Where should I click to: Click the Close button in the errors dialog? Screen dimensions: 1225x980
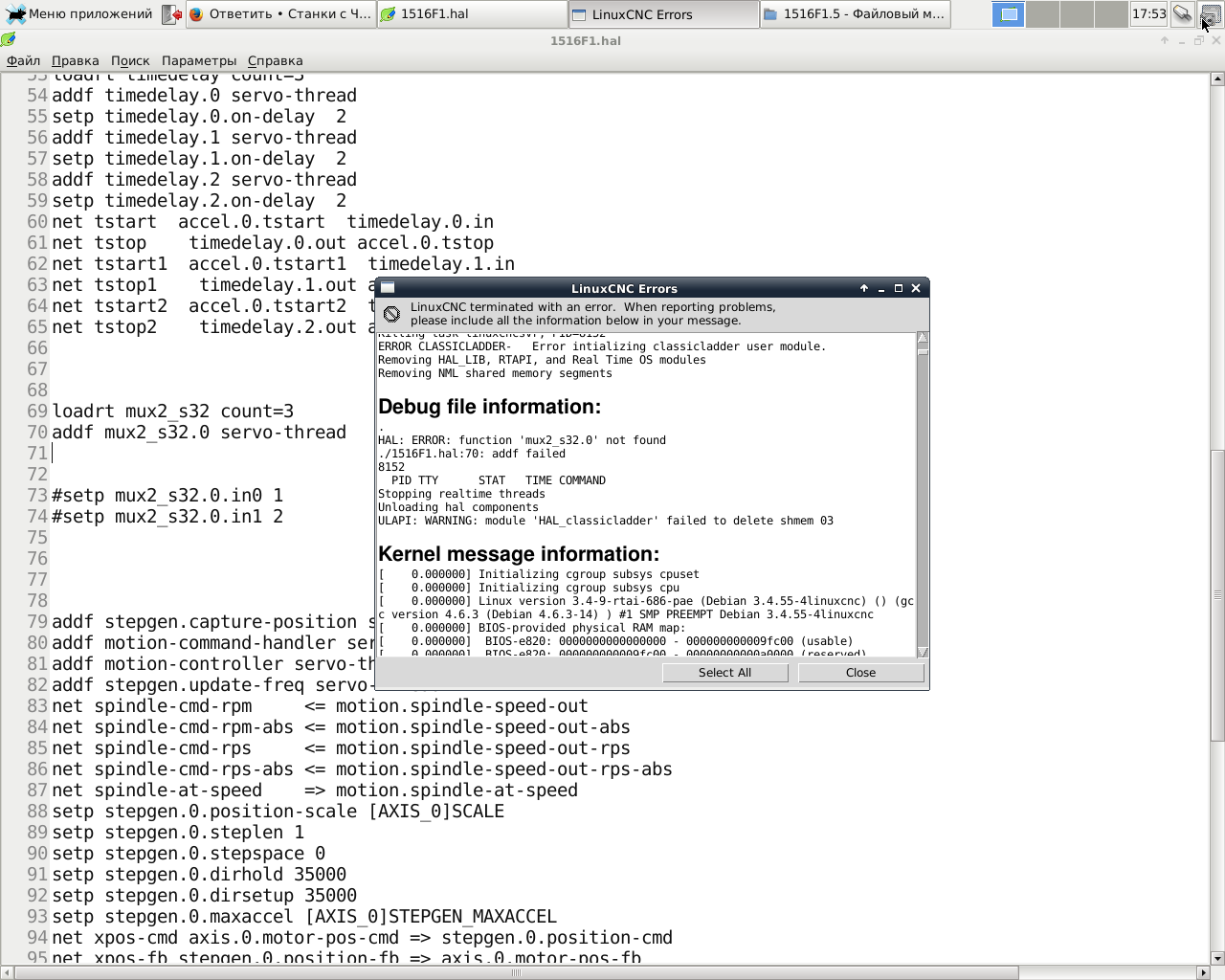(x=860, y=672)
